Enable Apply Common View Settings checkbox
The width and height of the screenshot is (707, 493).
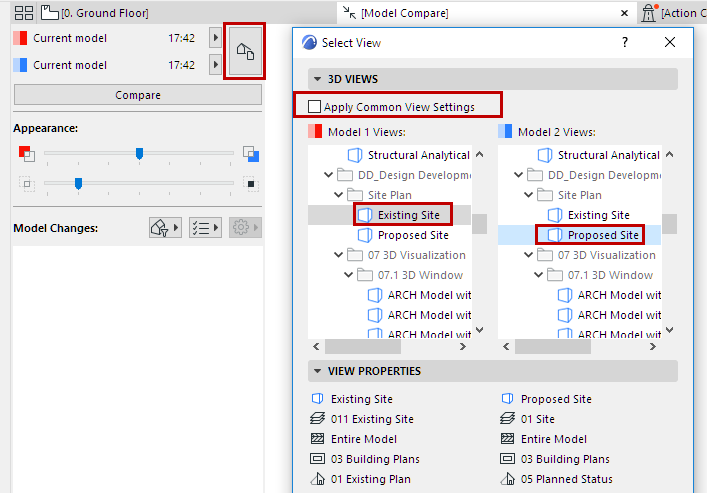coord(315,106)
